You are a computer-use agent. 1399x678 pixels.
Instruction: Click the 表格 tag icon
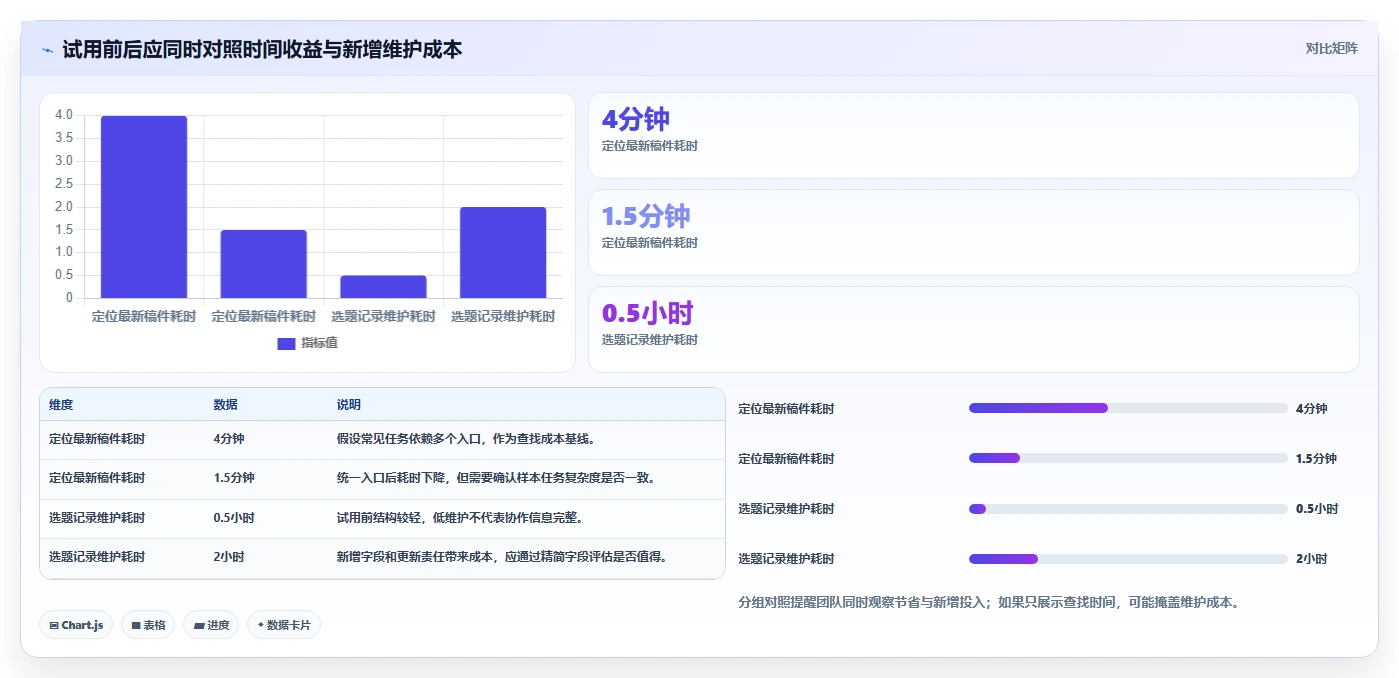coord(136,625)
